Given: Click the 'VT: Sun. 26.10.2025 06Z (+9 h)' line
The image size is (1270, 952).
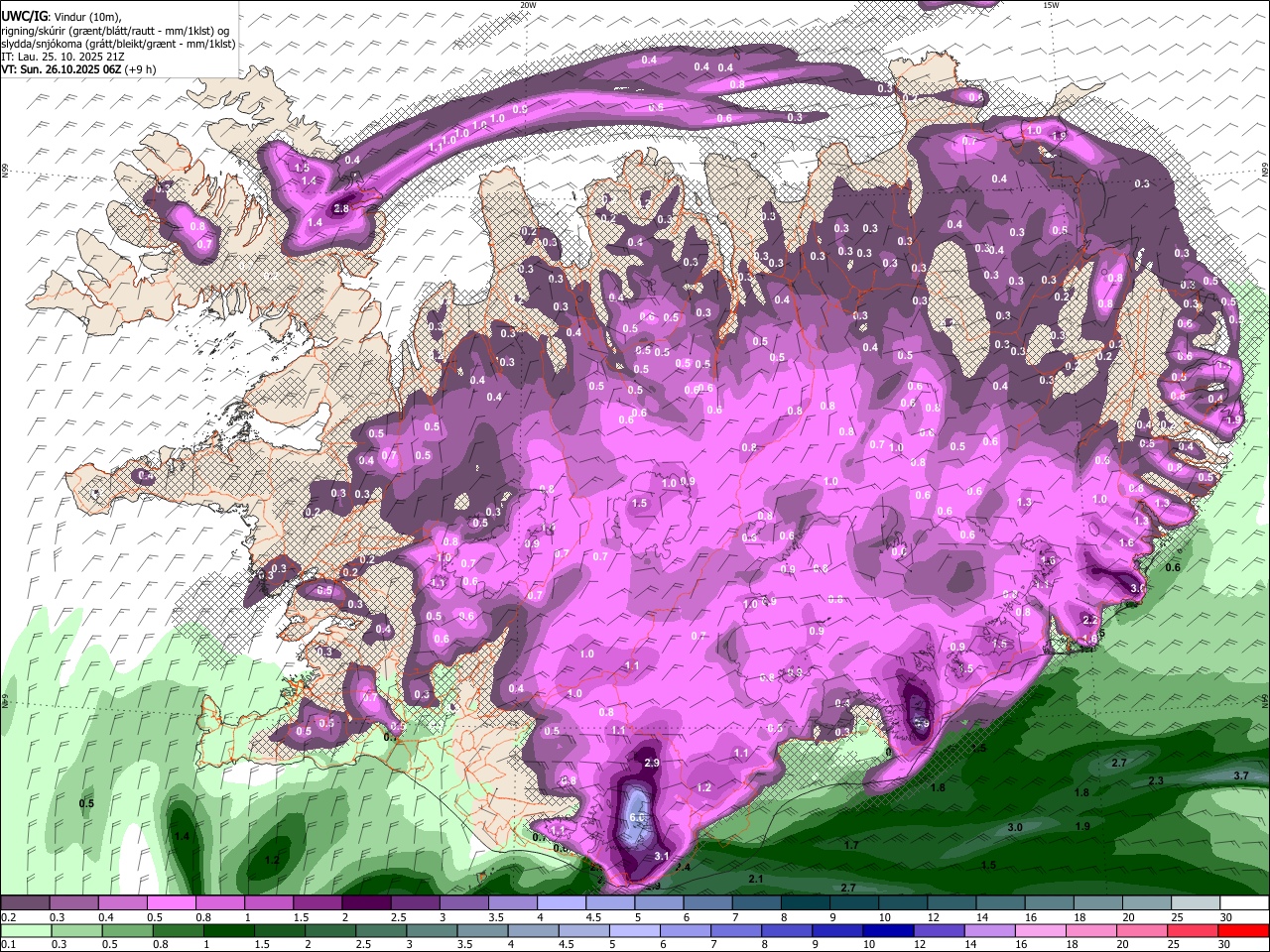Looking at the screenshot, I should click(x=78, y=69).
